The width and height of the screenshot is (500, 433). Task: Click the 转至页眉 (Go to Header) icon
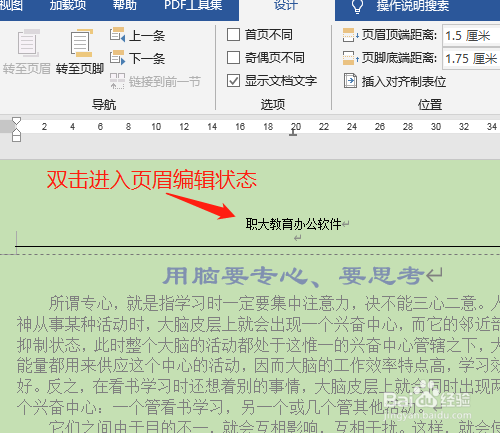(x=28, y=43)
